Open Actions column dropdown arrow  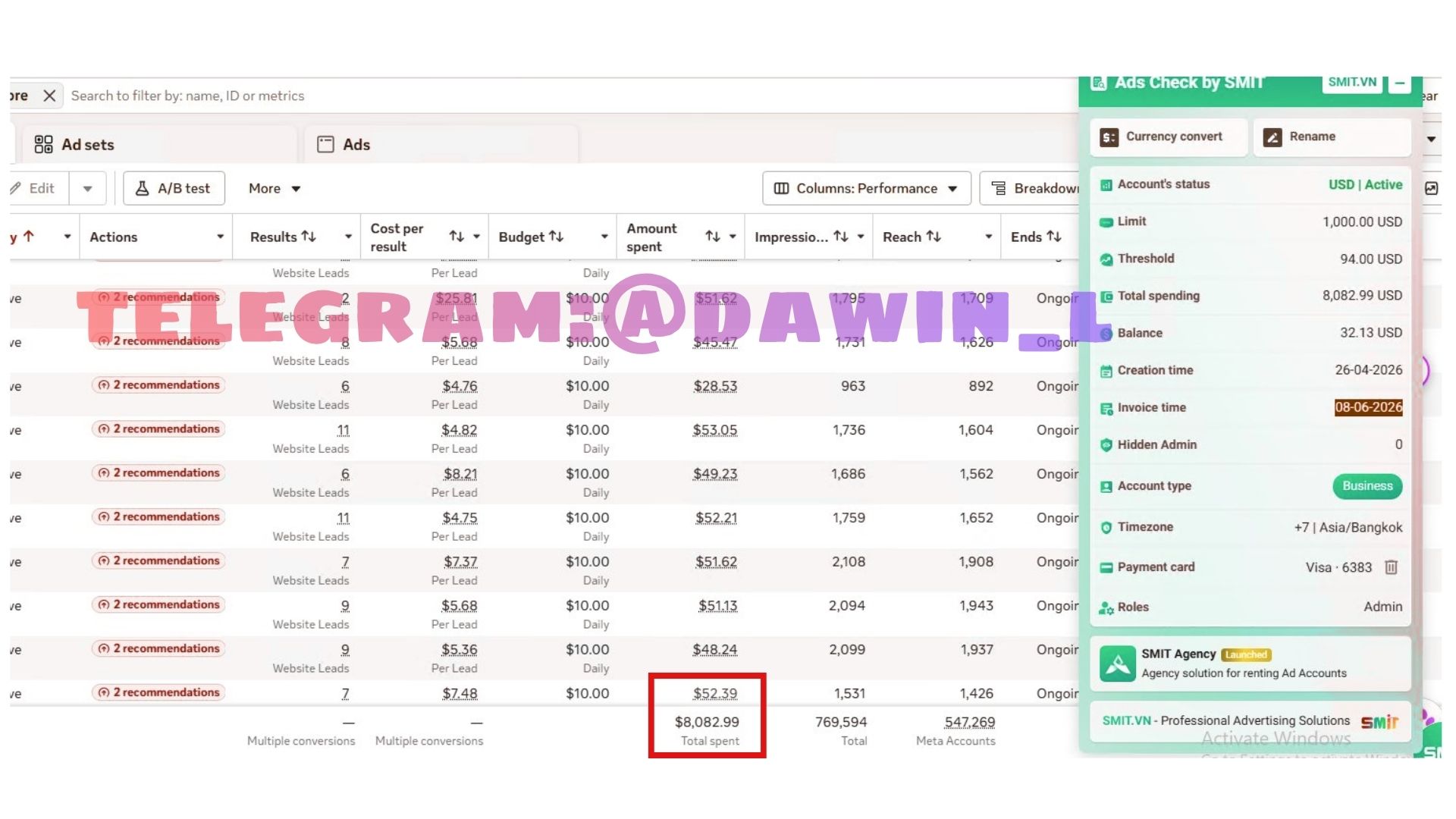point(220,237)
